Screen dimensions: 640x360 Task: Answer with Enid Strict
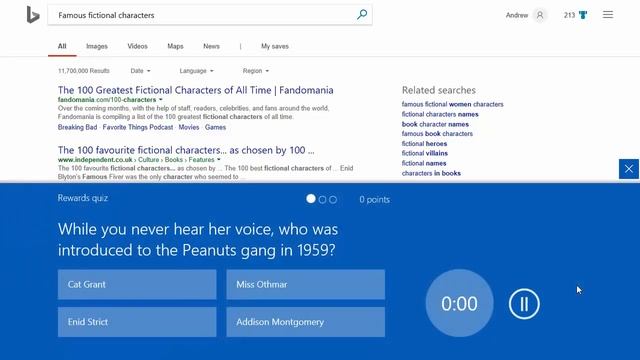137,322
